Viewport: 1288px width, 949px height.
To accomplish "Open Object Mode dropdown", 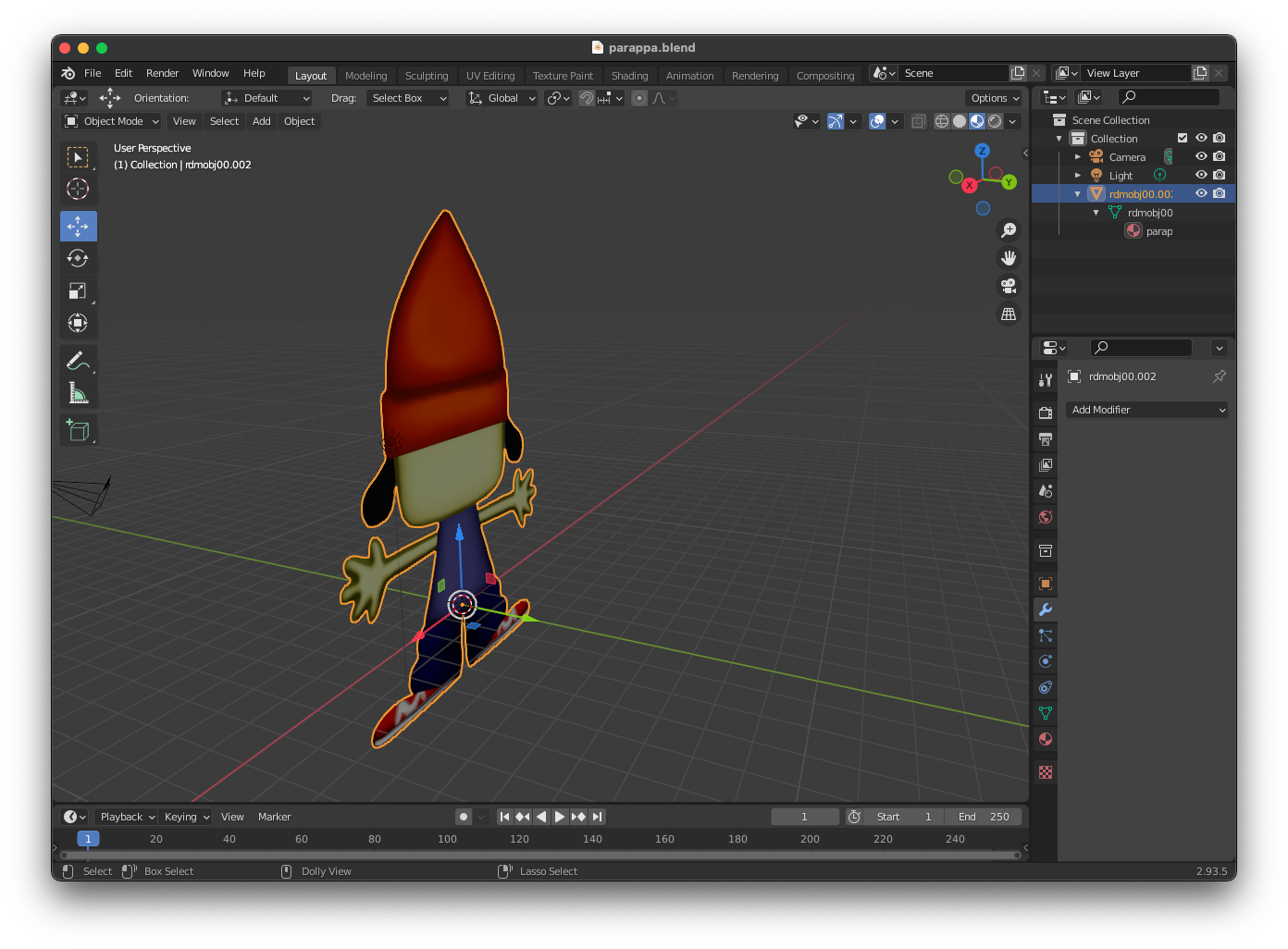I will coord(112,121).
